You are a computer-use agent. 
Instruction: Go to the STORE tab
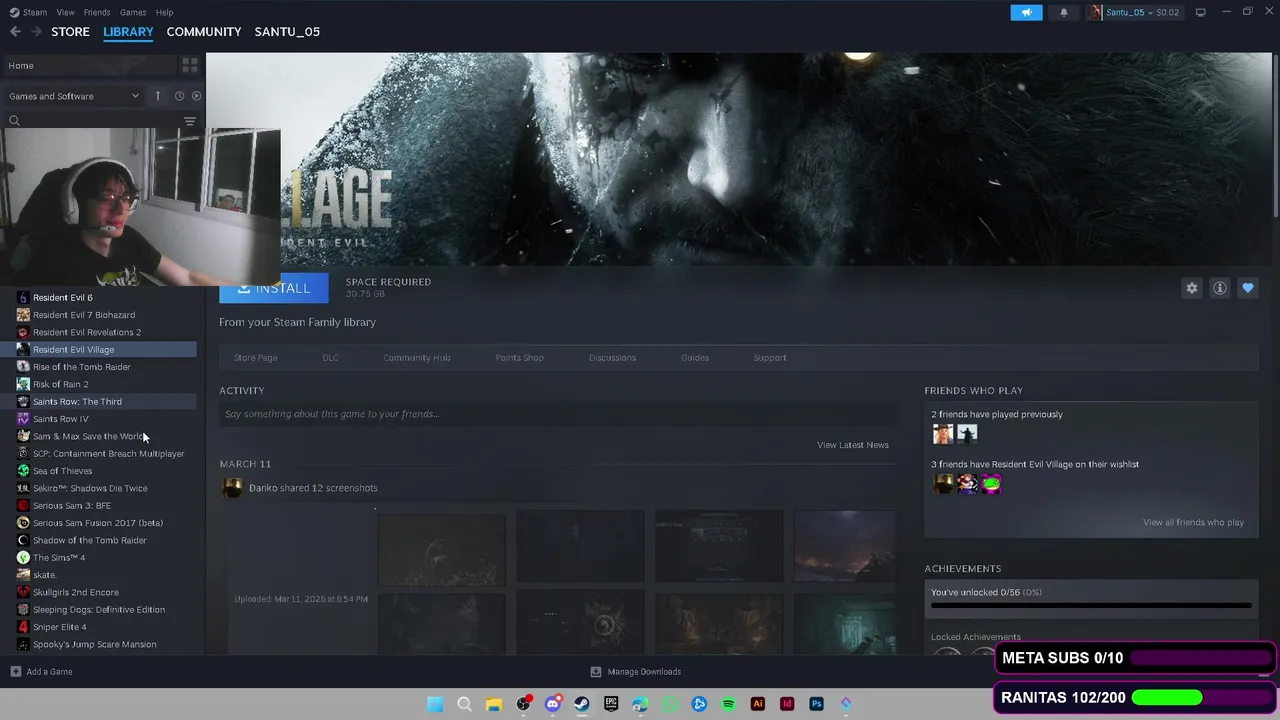point(70,32)
